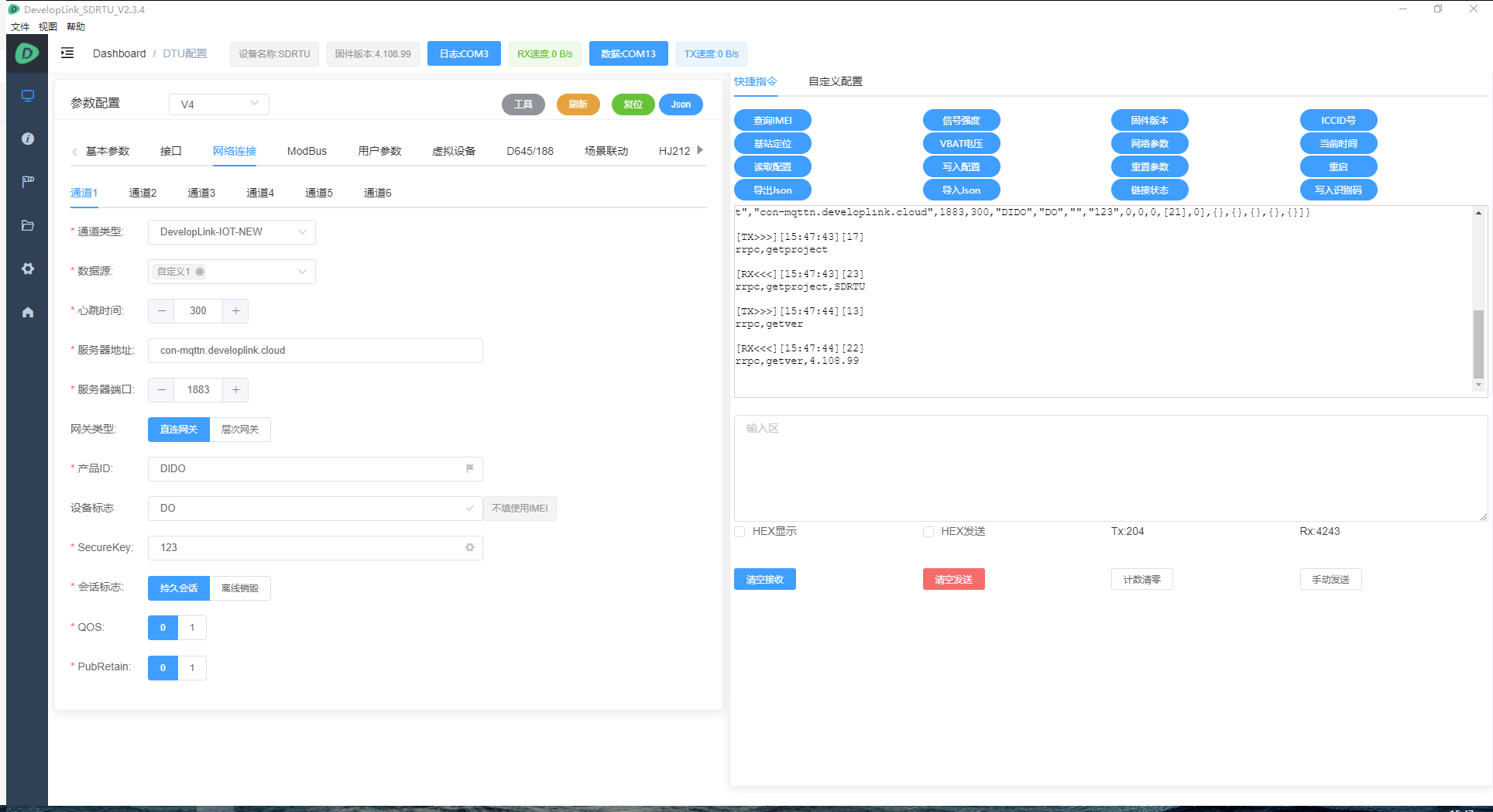Click the log scrollbar down arrow
The image size is (1493, 812).
pos(1478,384)
